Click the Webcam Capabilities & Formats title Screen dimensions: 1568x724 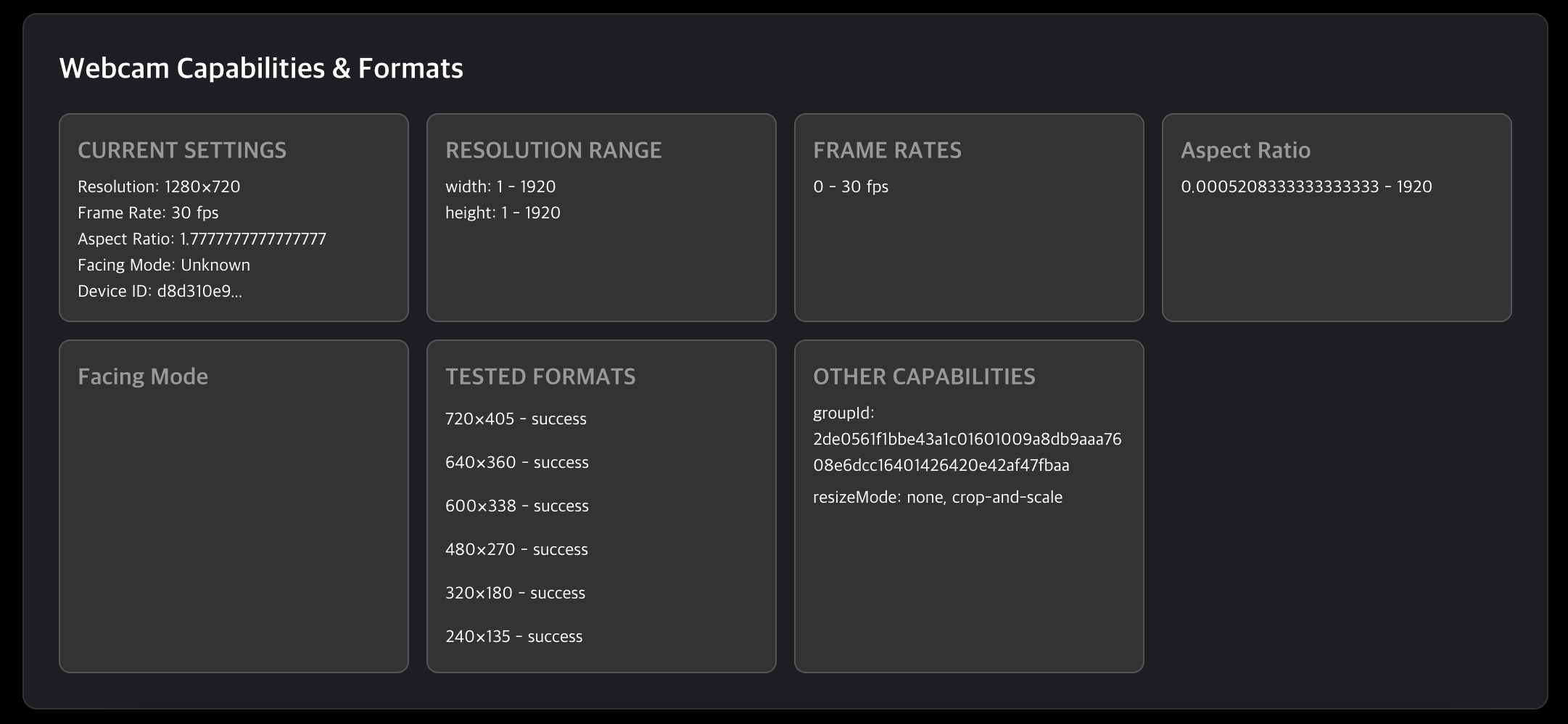tap(260, 68)
